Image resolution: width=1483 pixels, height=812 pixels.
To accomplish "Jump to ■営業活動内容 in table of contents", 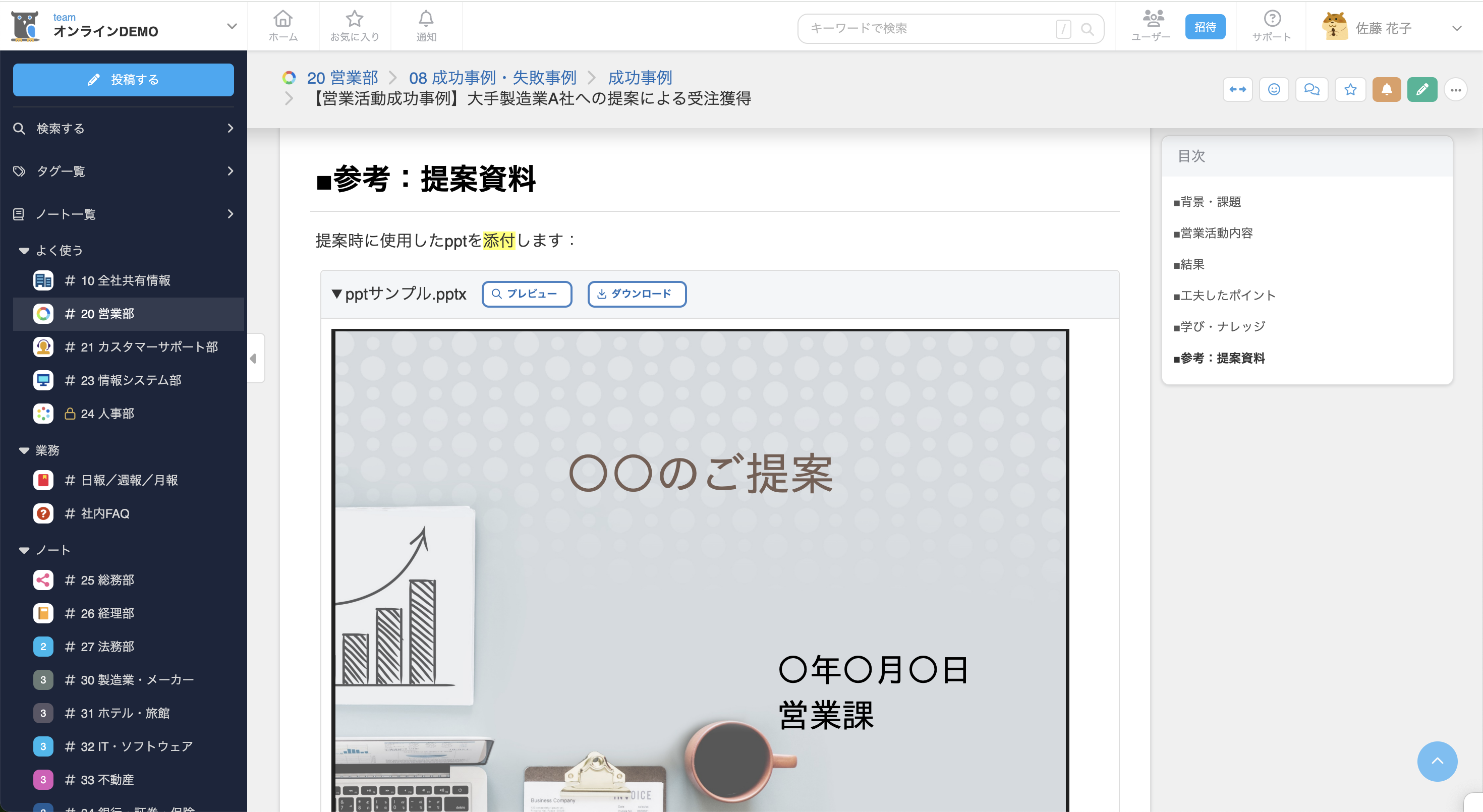I will [x=1213, y=233].
